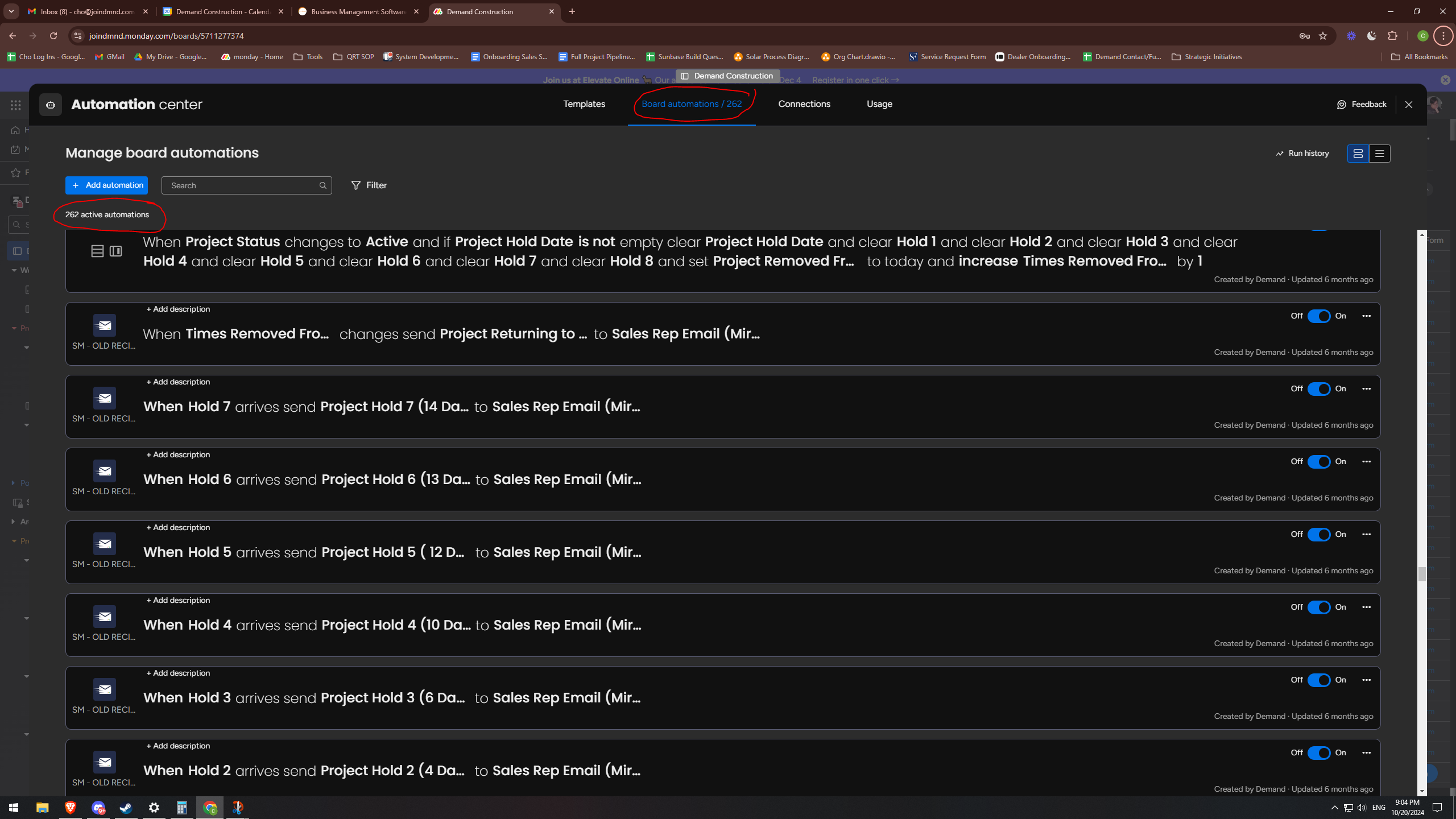Screen dimensions: 1456x819
Task: Open the three-dot menu for Hold 5 automation
Action: tap(1366, 535)
